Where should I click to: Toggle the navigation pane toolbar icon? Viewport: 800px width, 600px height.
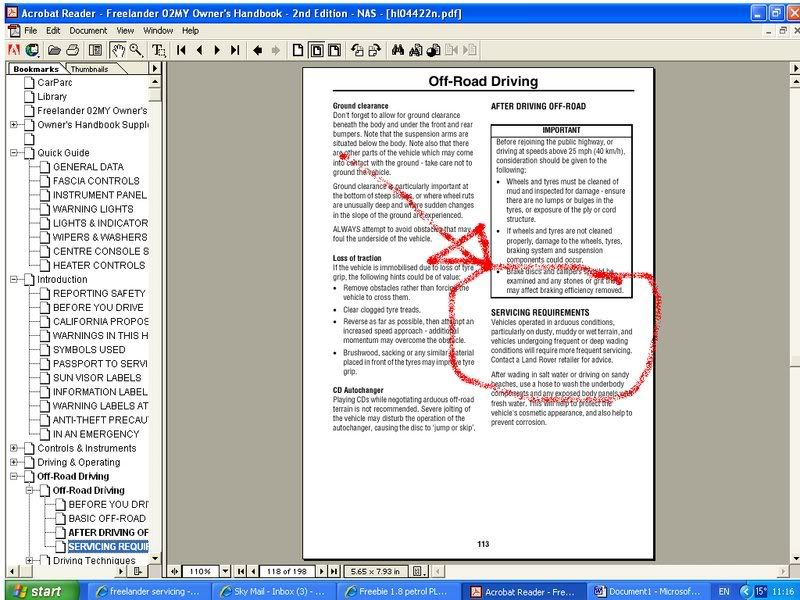(x=95, y=50)
